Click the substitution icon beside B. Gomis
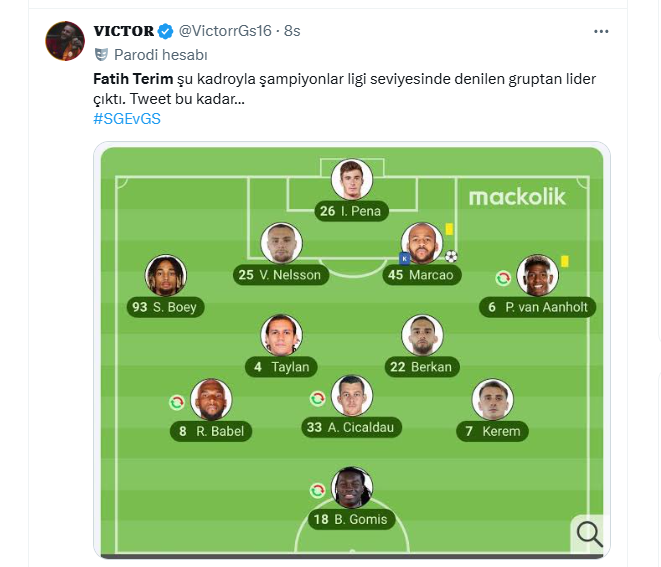 (318, 489)
